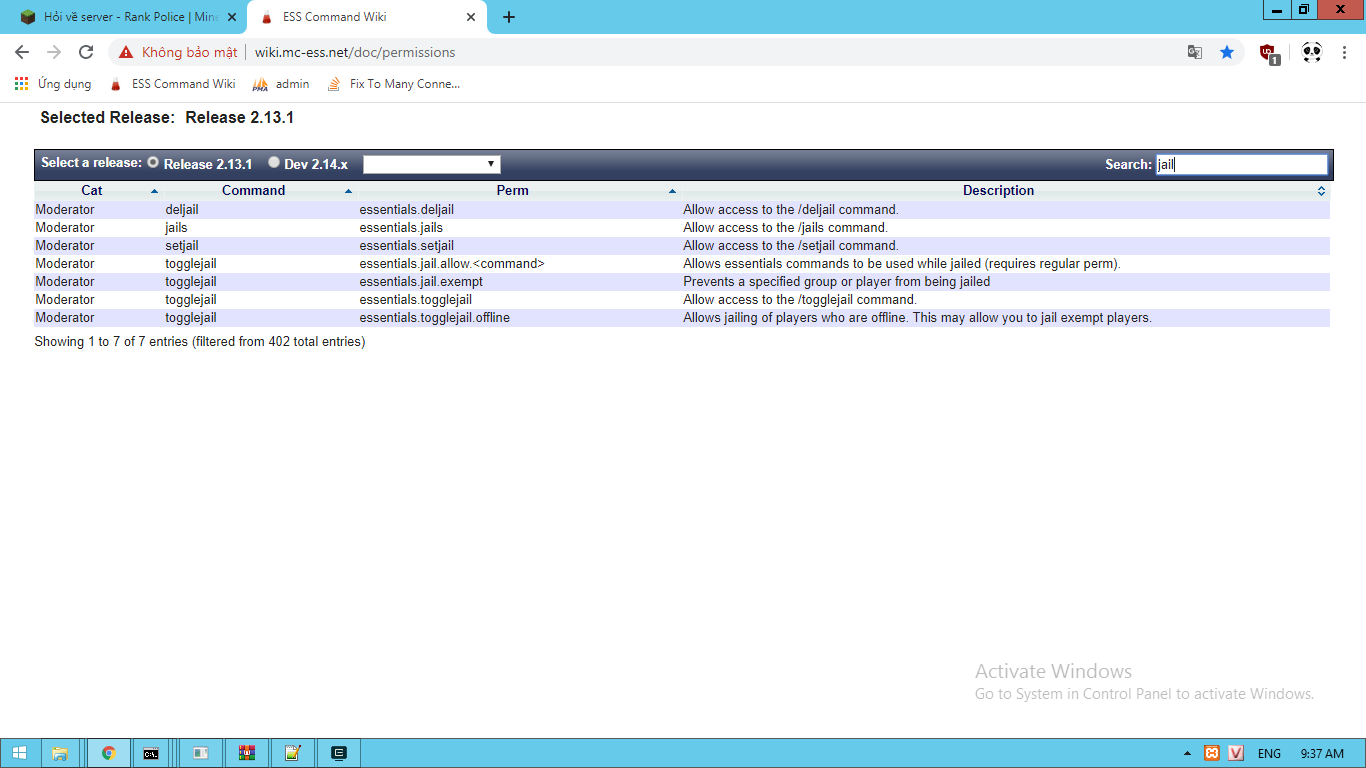The height and width of the screenshot is (768, 1366).
Task: Select the essentials.jail.exempt permission text
Action: [421, 282]
